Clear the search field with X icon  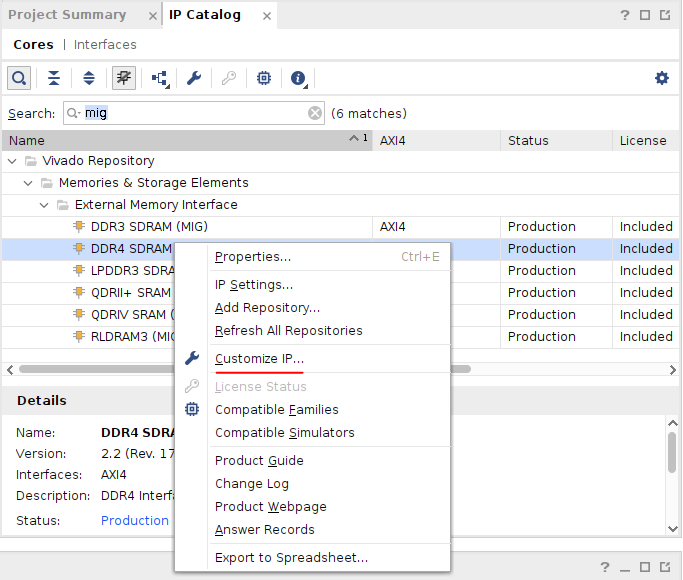pyautogui.click(x=315, y=113)
